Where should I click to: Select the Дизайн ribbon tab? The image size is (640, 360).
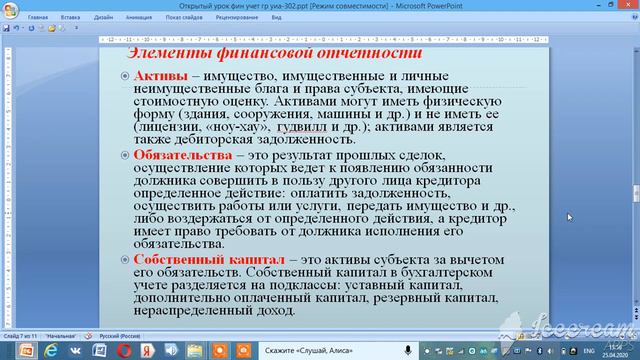click(103, 18)
